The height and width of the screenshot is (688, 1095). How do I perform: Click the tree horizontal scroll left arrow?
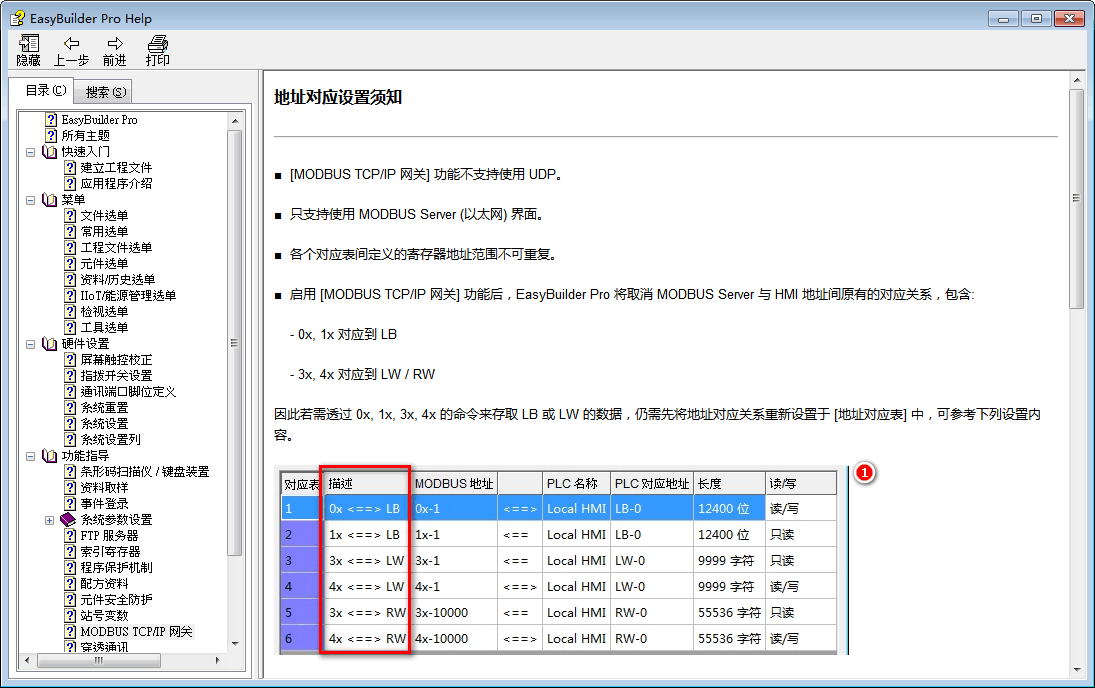pyautogui.click(x=27, y=660)
